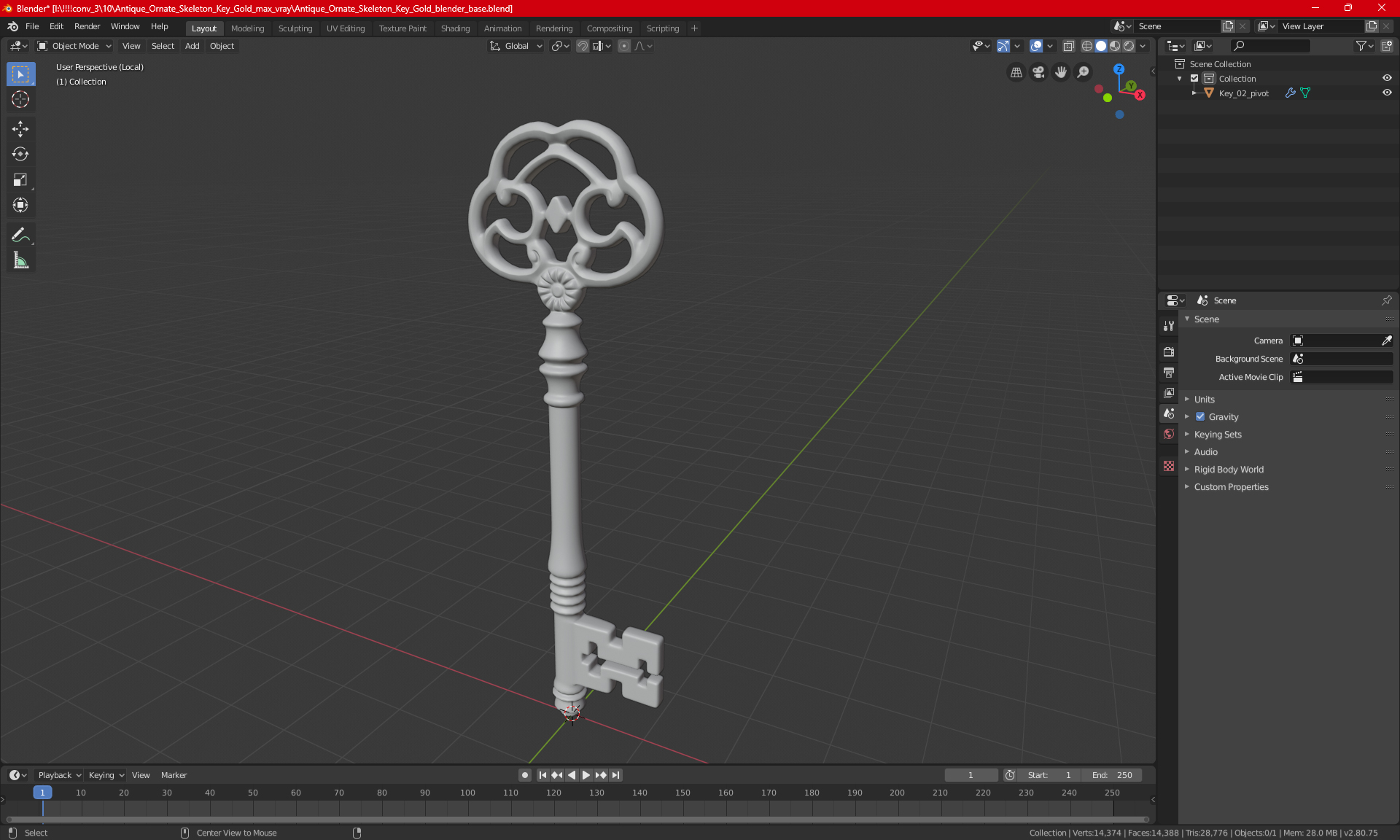Image resolution: width=1400 pixels, height=840 pixels.
Task: Jump to the next keyframe
Action: point(601,775)
